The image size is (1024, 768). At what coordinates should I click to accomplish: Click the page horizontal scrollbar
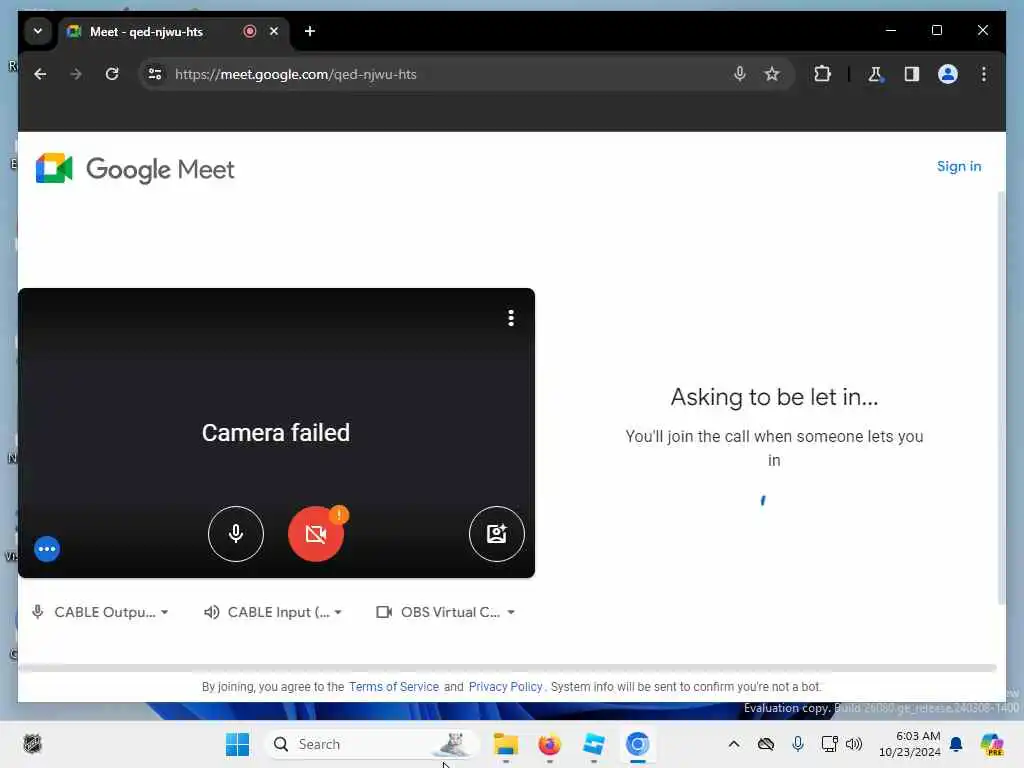click(507, 667)
